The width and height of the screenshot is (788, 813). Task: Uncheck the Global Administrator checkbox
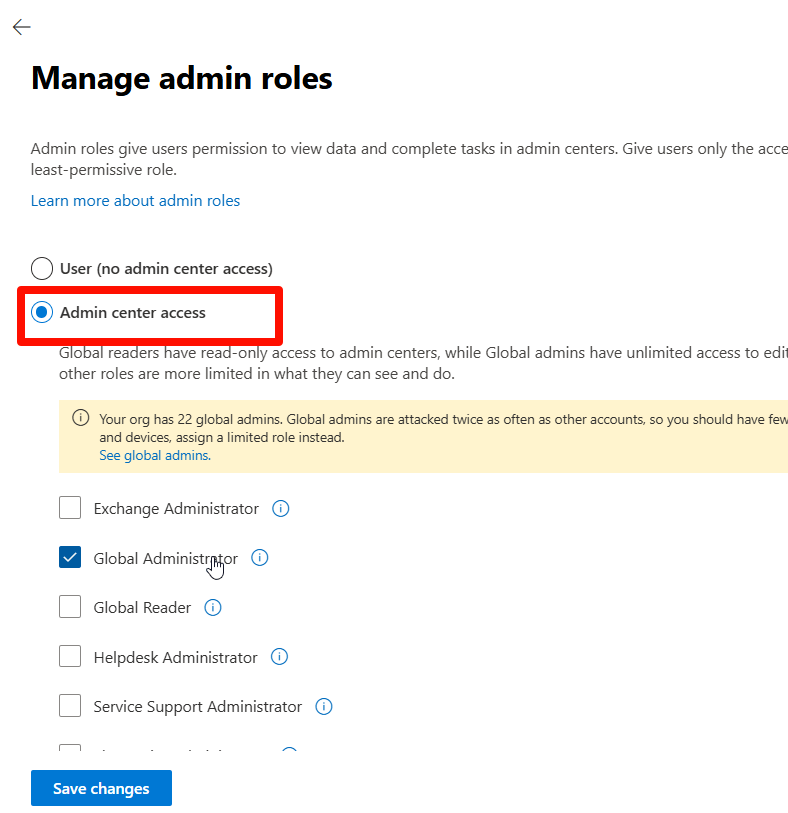pyautogui.click(x=70, y=557)
